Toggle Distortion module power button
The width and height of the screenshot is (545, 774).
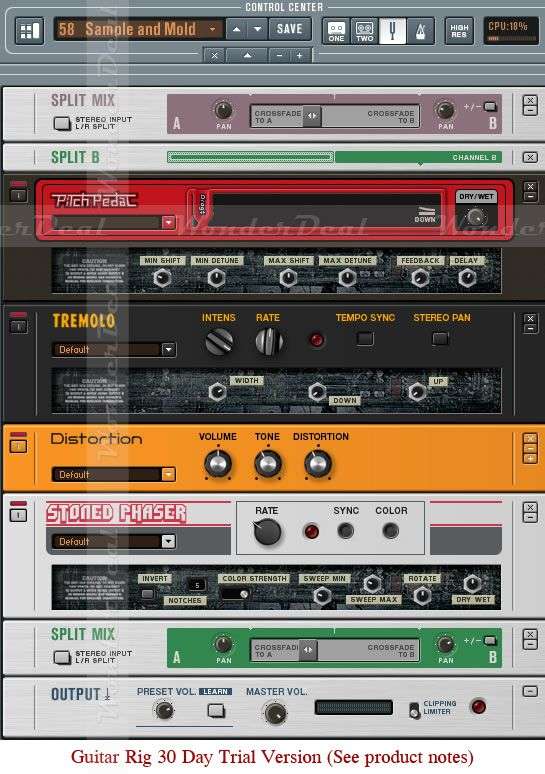(x=18, y=446)
